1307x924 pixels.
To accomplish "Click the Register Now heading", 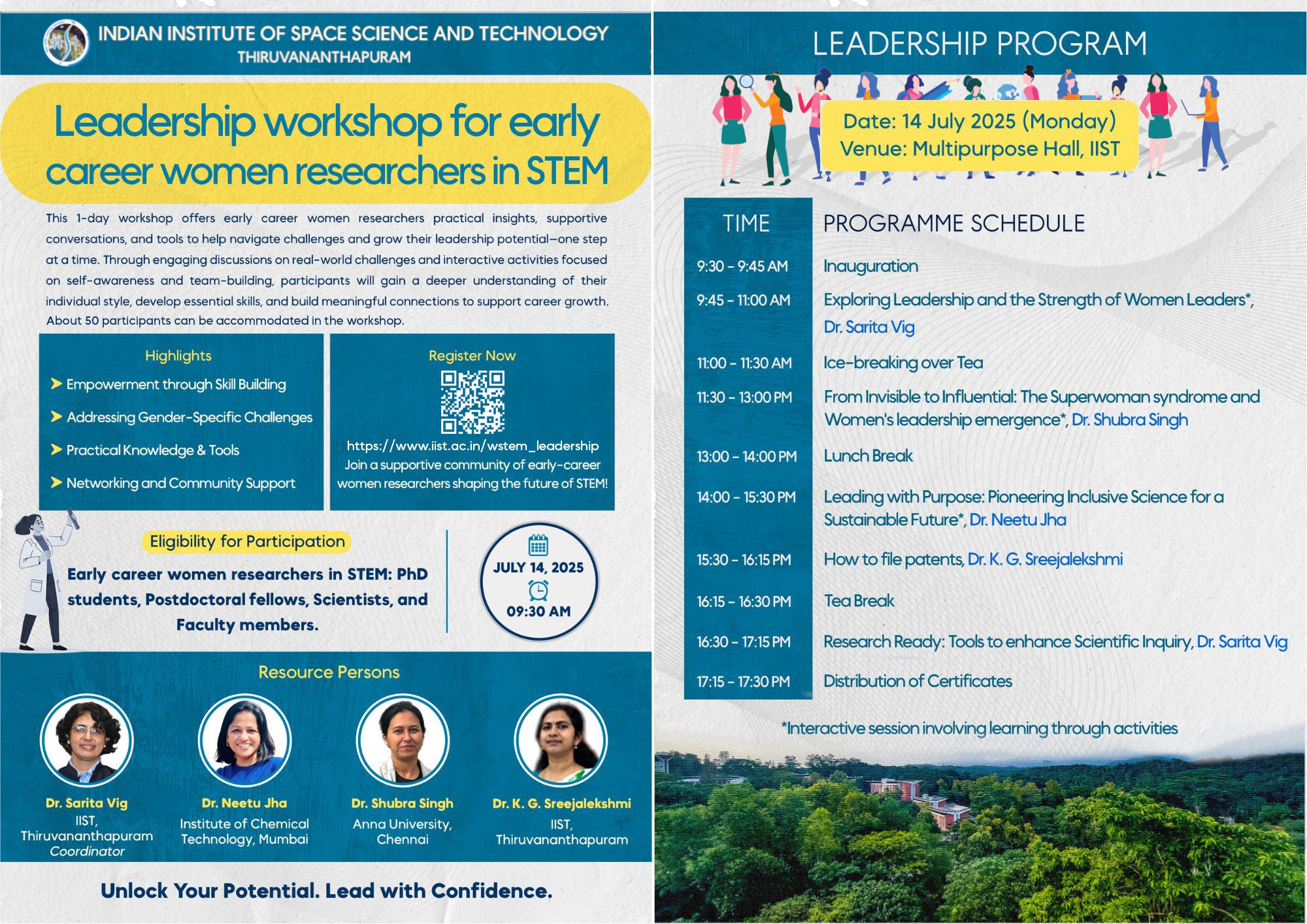I will point(472,355).
